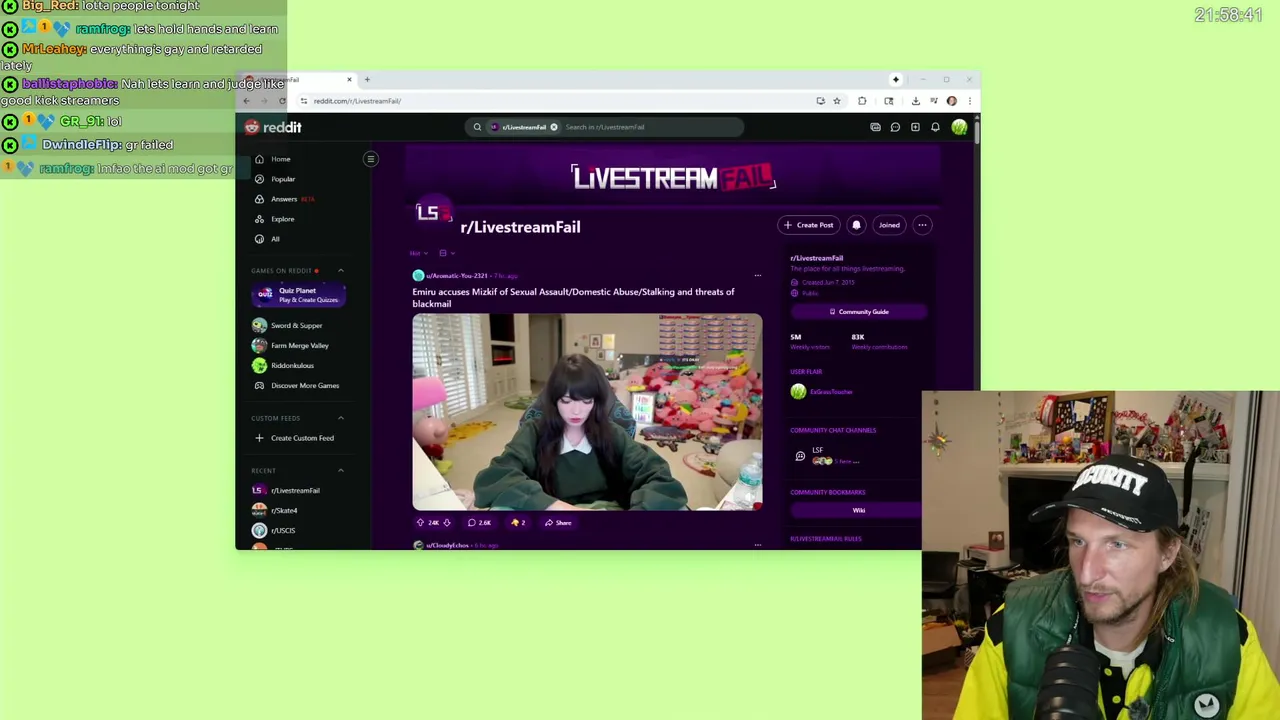1280x720 pixels.
Task: Open the u/Aromatic-You-2321 user profile link
Action: pyautogui.click(x=456, y=276)
